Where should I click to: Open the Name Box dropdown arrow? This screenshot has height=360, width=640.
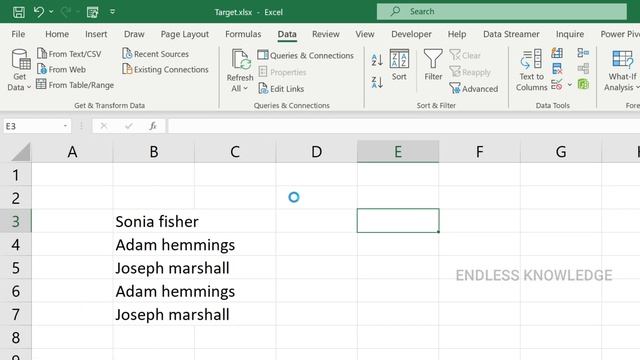(65, 126)
